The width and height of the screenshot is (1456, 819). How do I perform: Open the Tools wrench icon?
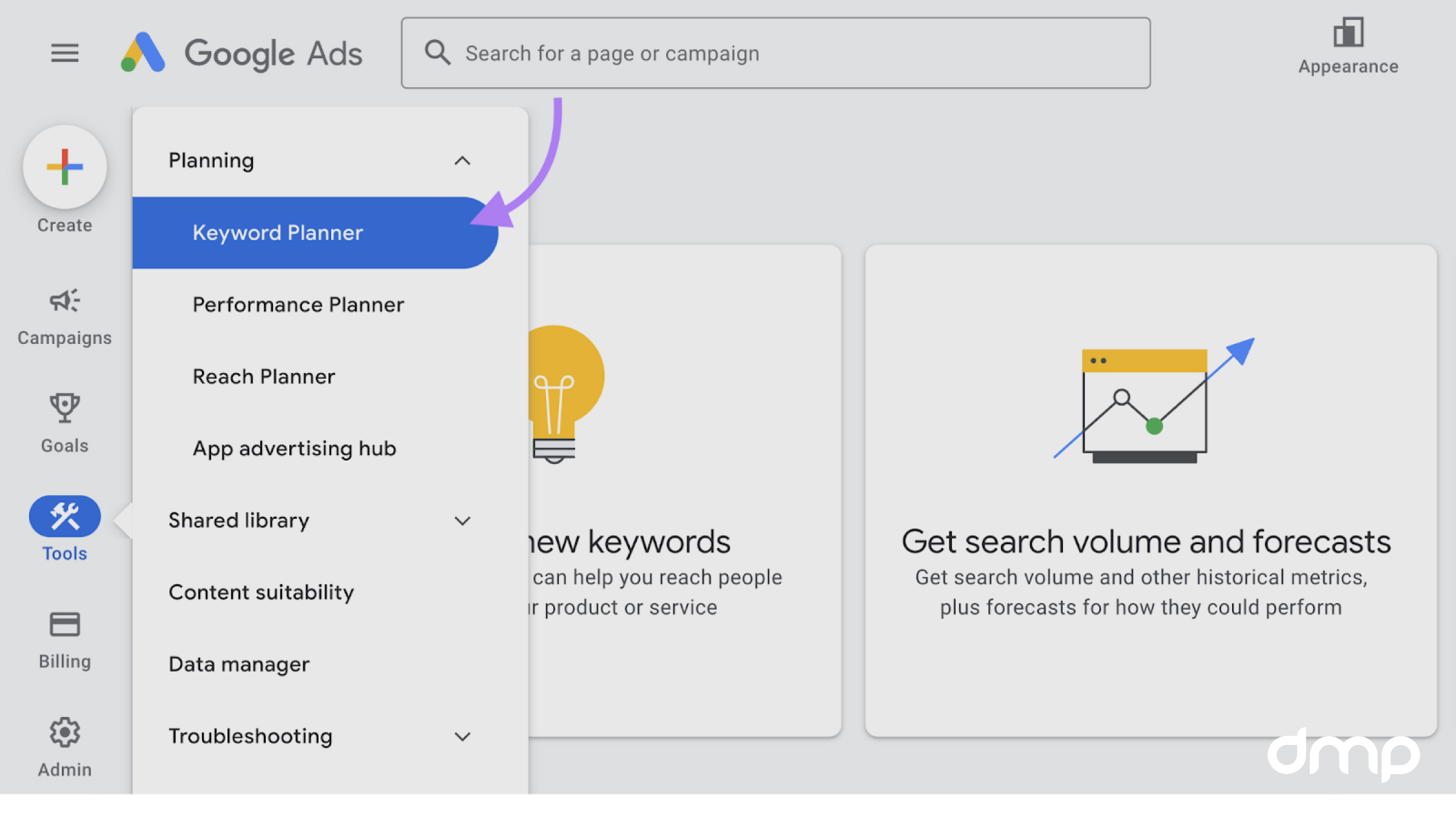pos(64,516)
